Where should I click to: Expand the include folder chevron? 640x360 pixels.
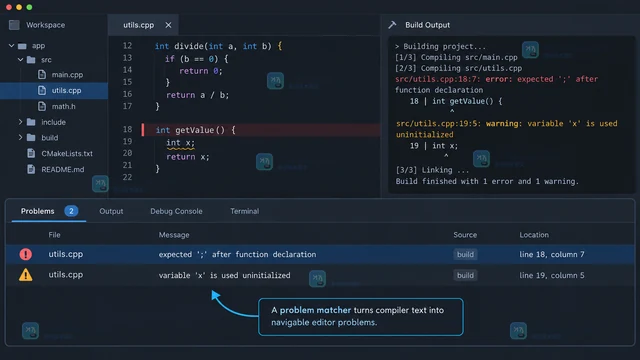tap(20, 122)
